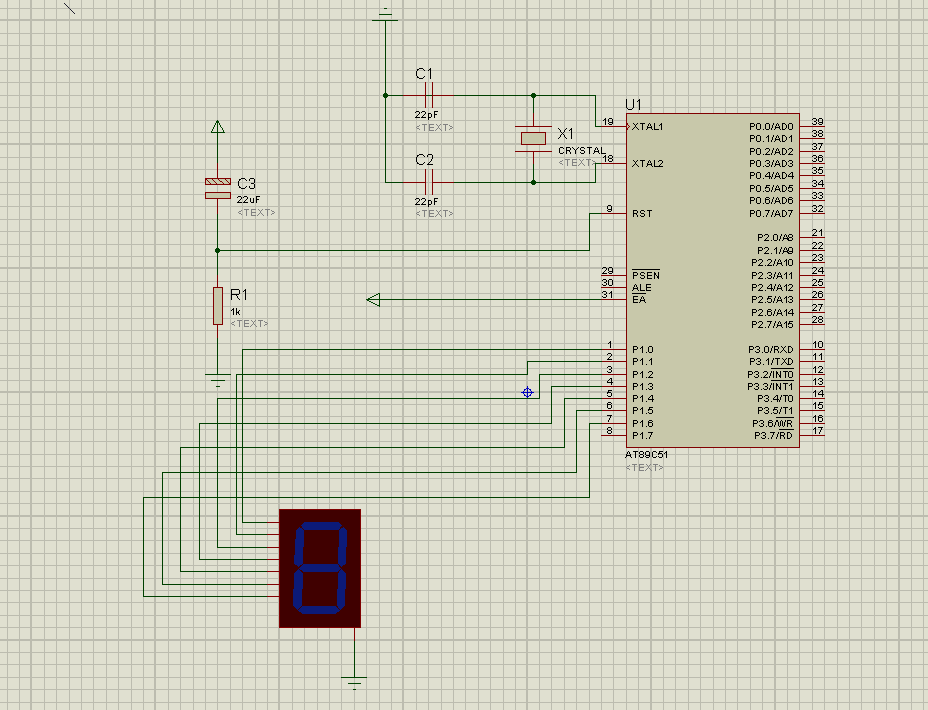The width and height of the screenshot is (928, 710).
Task: Click the R1 reference label
Action: coord(239,295)
